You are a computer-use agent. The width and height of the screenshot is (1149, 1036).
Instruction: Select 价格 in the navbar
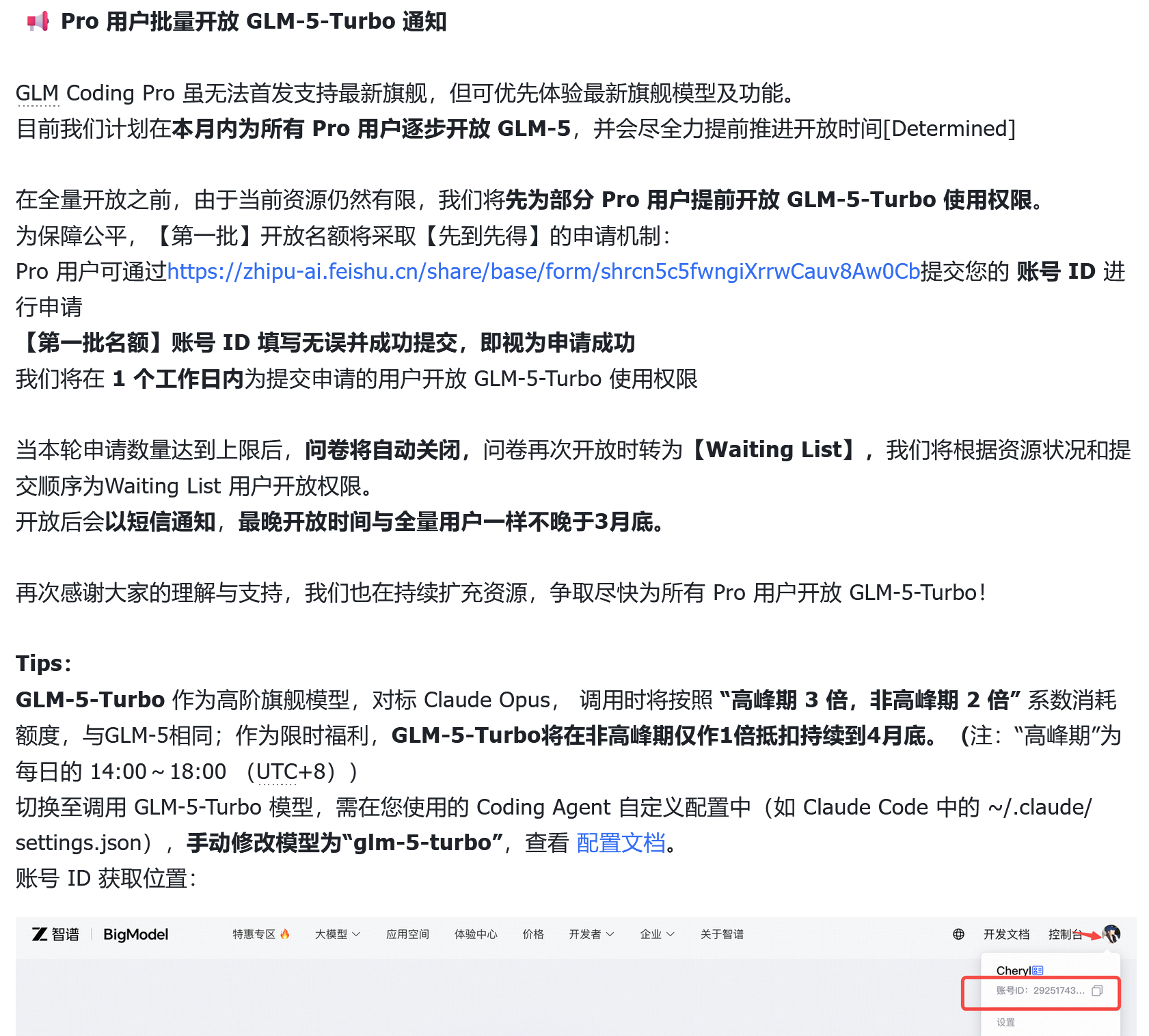pyautogui.click(x=533, y=934)
